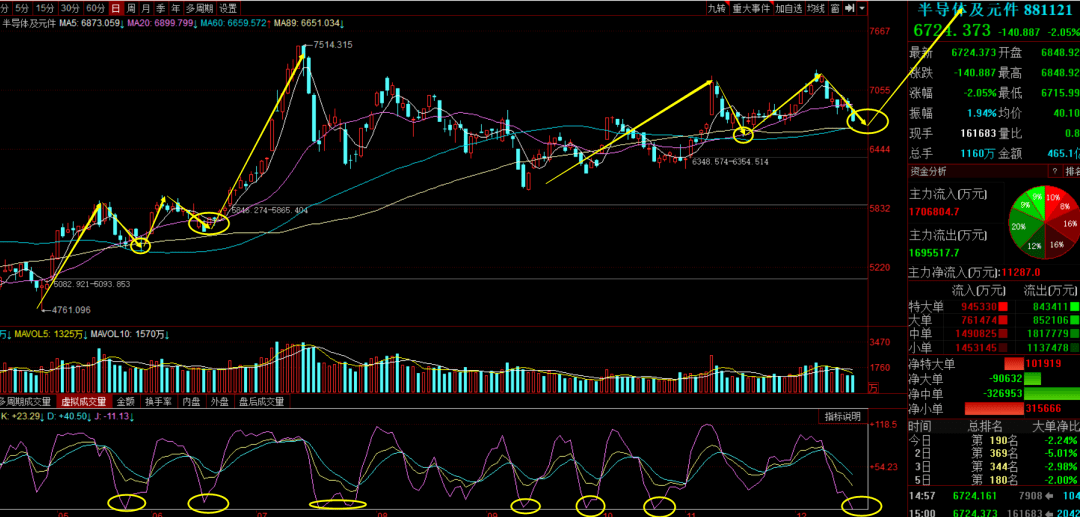
Task: Select the 换手率 tab
Action: click(x=158, y=401)
